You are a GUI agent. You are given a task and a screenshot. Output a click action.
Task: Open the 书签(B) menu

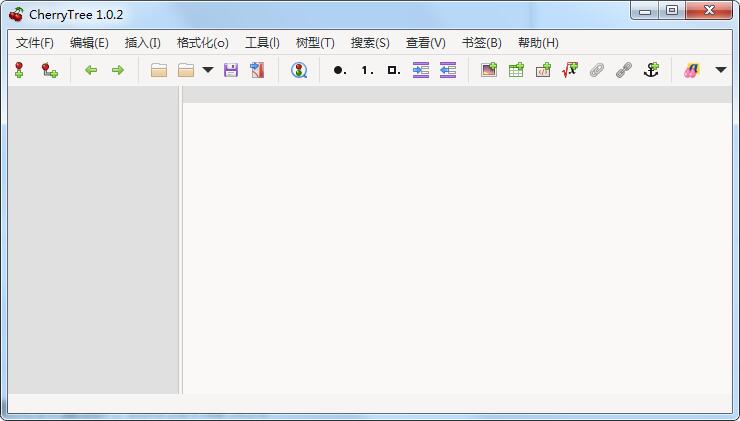[x=481, y=43]
